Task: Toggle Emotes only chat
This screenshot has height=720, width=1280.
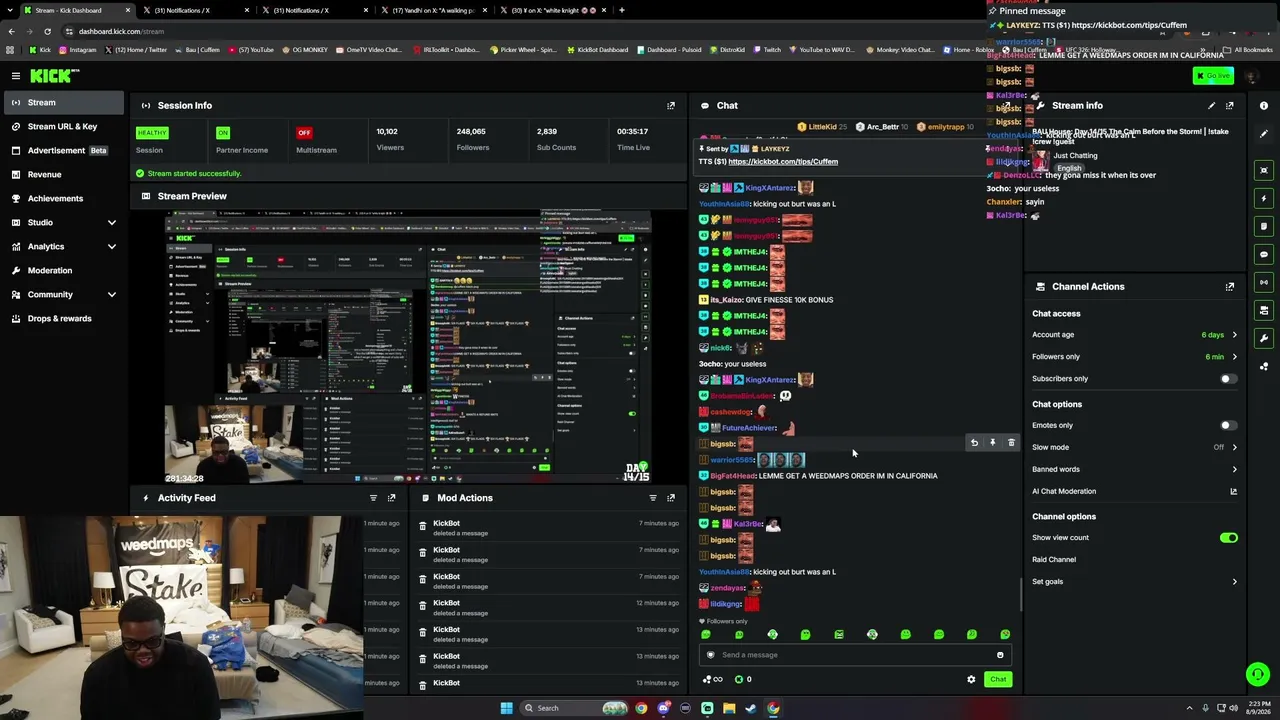Action: coord(1228,425)
